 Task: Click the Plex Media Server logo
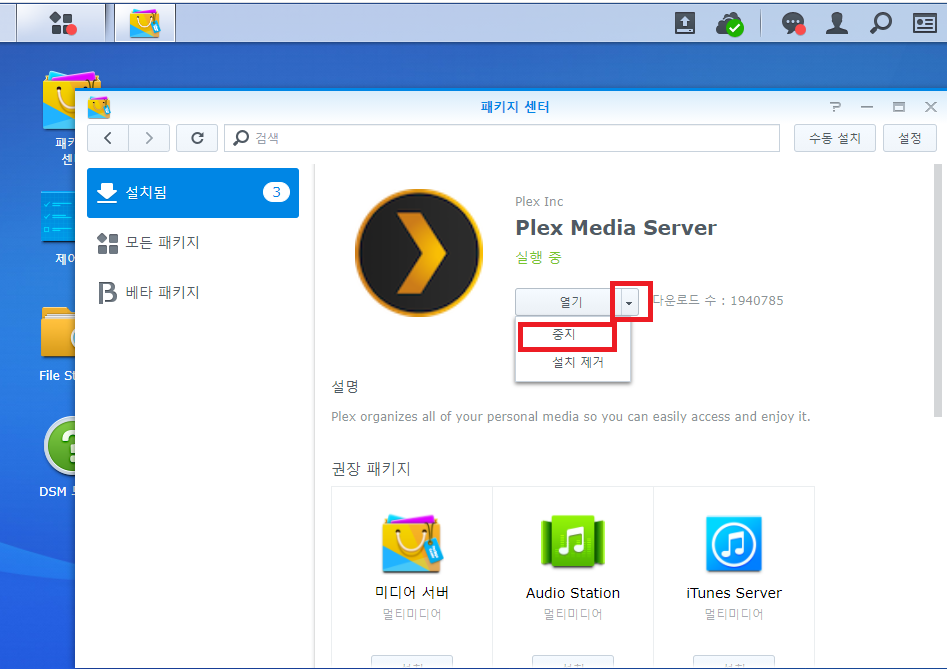tap(419, 252)
